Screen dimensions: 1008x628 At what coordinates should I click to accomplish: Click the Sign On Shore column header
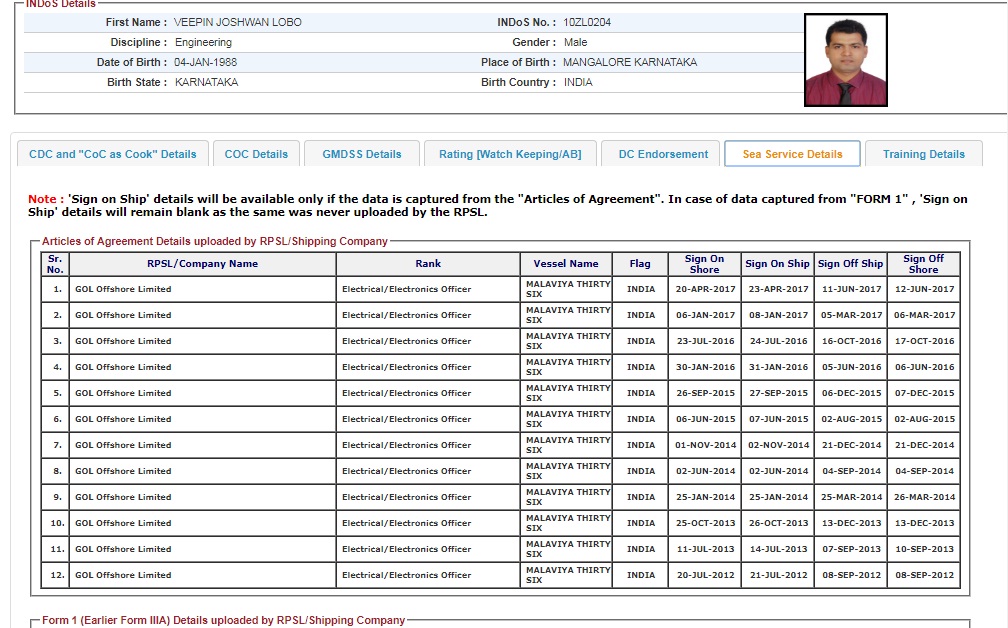[704, 264]
